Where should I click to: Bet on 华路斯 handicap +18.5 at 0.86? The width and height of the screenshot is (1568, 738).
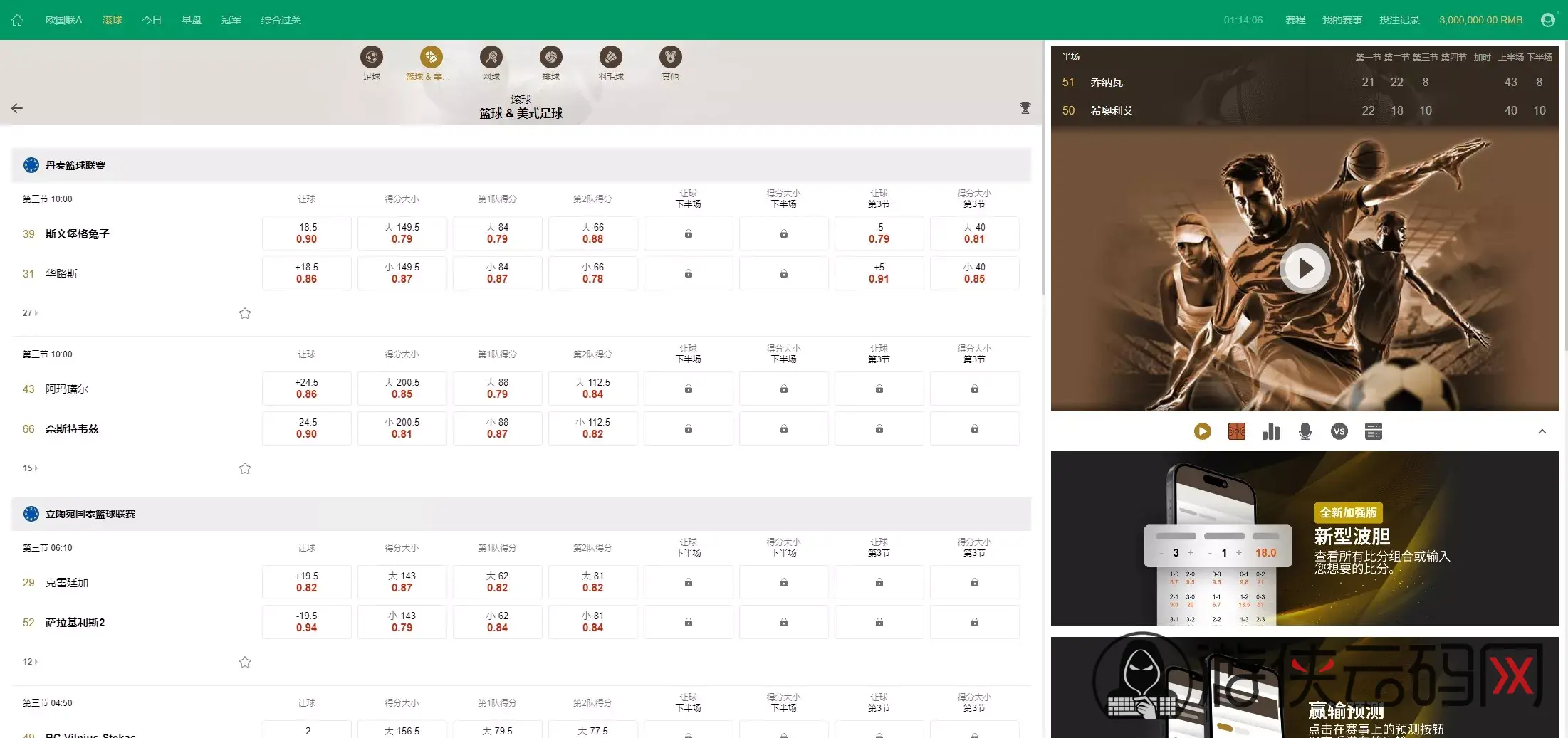(307, 273)
